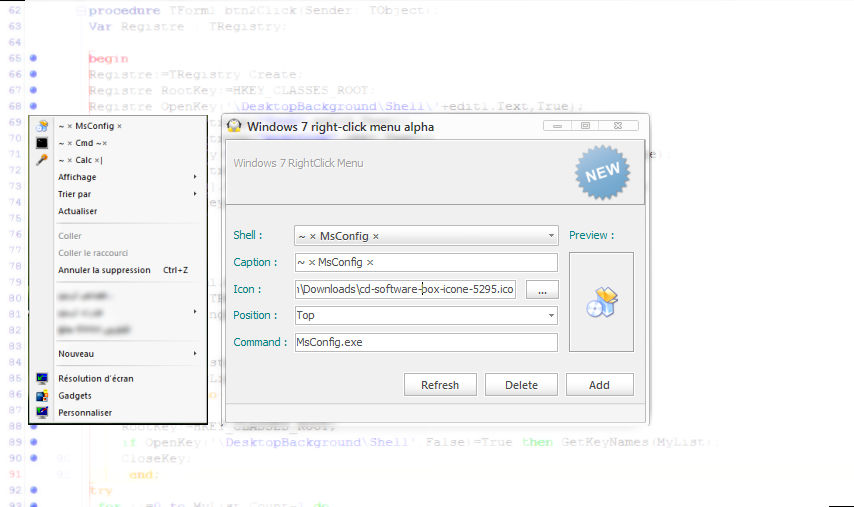Open the Shell combo box dropdown arrow
Viewport: 854px width, 507px height.
[x=551, y=236]
